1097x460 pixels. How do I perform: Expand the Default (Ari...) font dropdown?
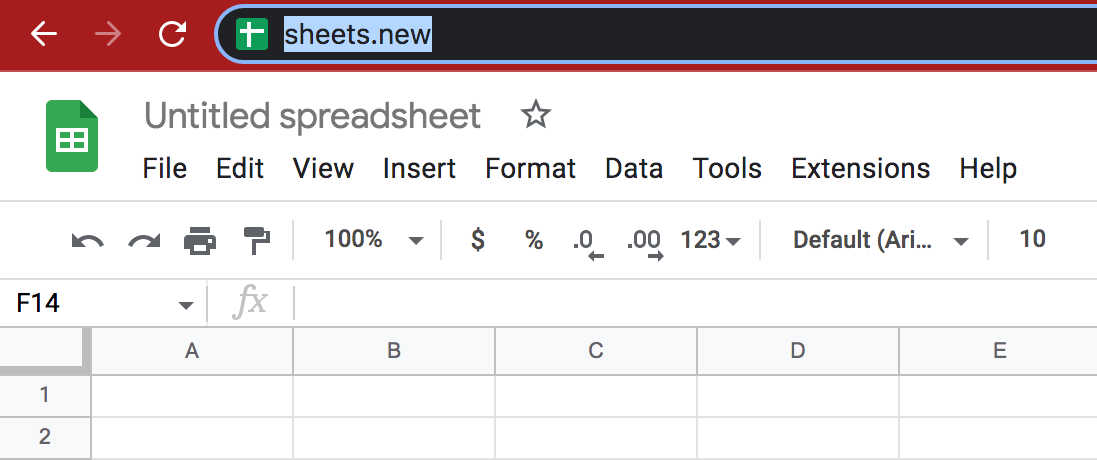pos(881,240)
